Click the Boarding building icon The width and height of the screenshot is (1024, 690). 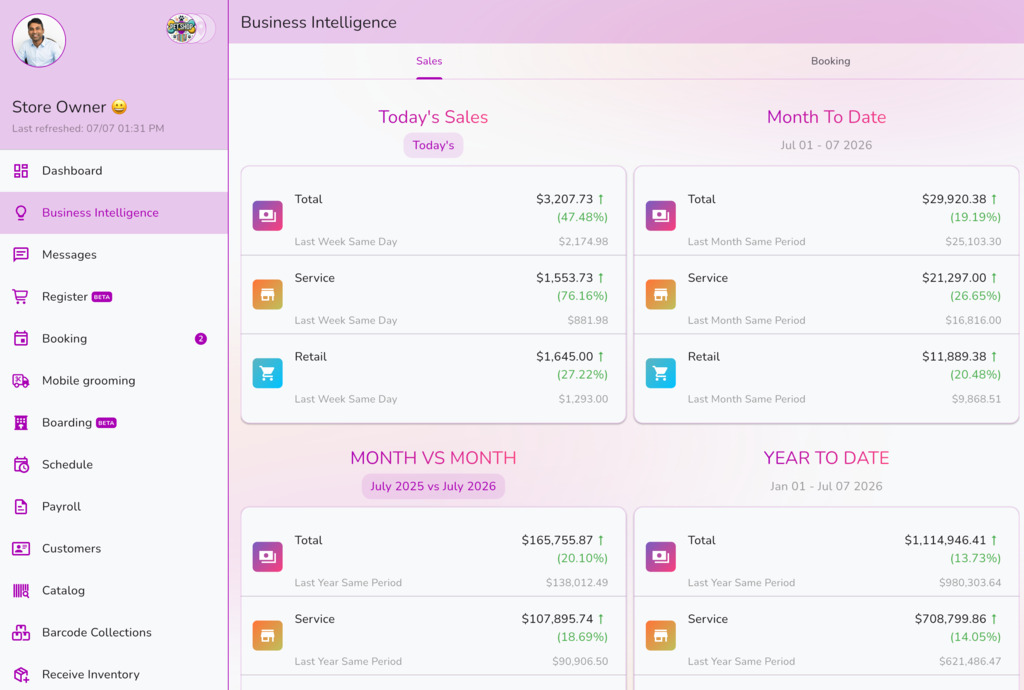(21, 422)
